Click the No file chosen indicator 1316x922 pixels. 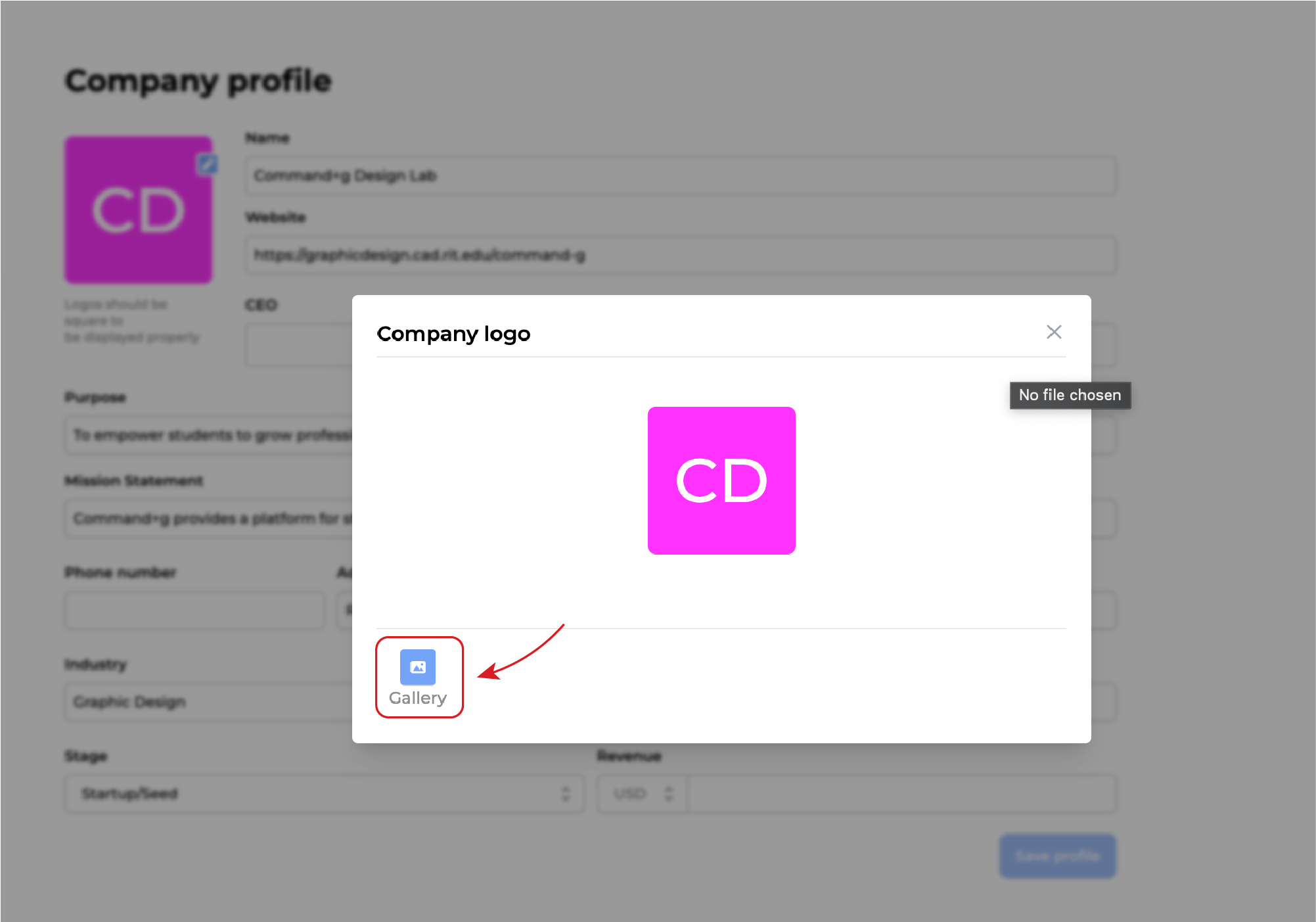(1069, 395)
